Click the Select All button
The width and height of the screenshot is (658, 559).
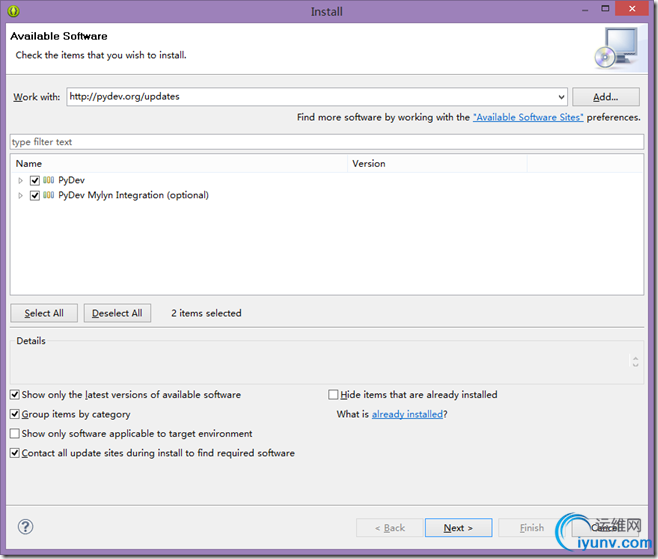point(44,313)
